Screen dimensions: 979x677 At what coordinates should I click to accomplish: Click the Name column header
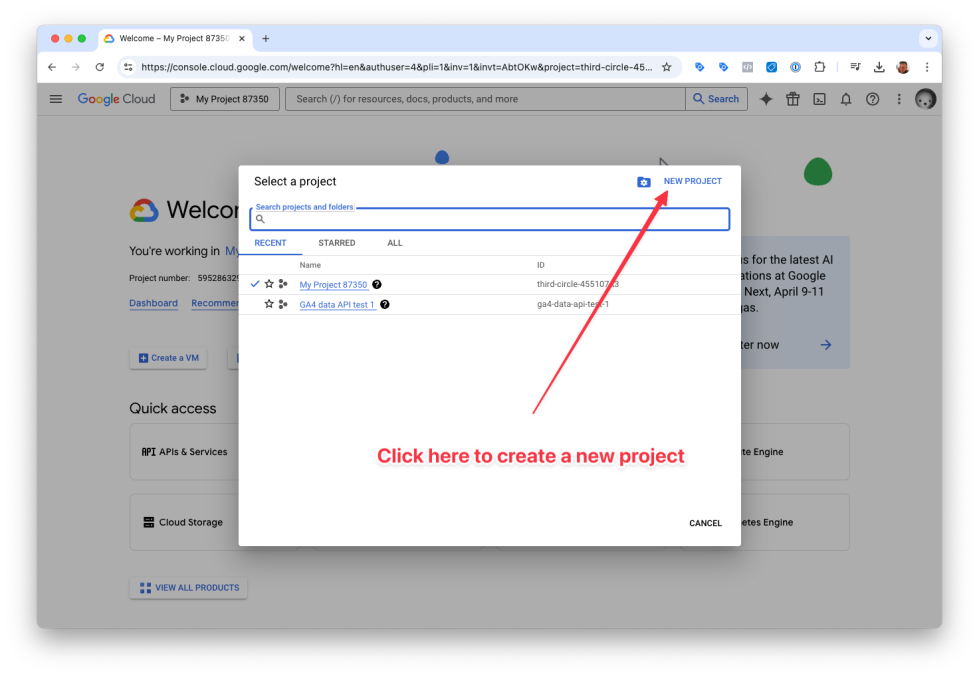(x=310, y=265)
